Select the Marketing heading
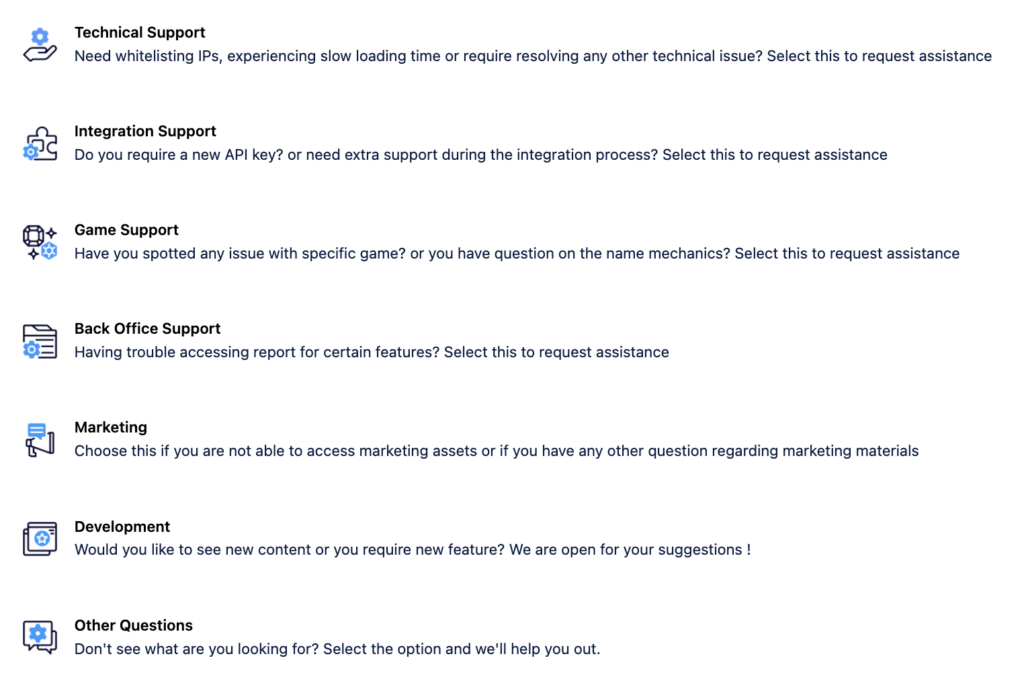1024x685 pixels. click(111, 428)
